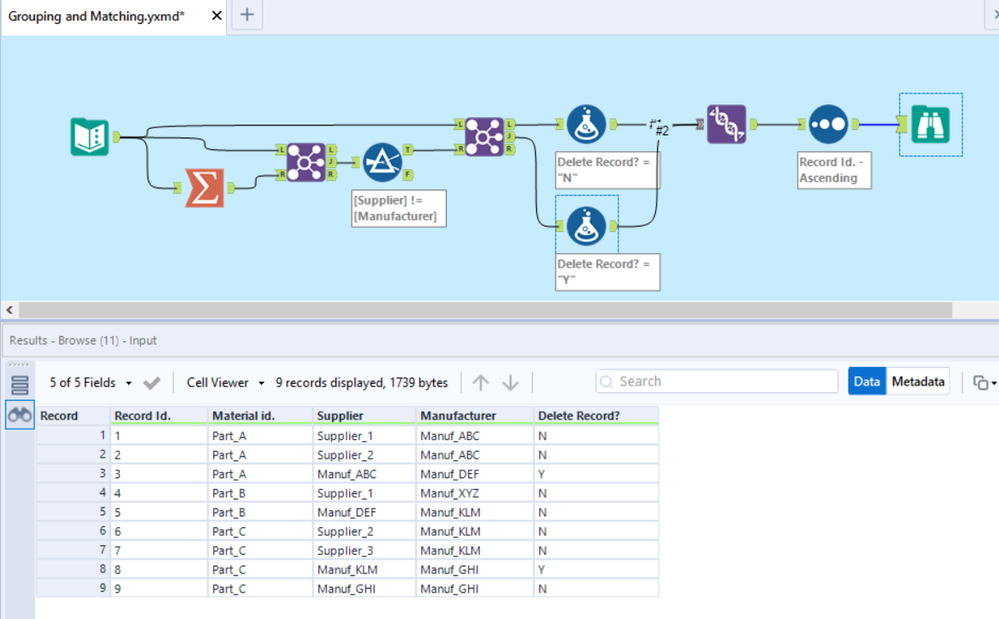Switch to the Metadata view
The width and height of the screenshot is (999, 619).
click(x=917, y=381)
